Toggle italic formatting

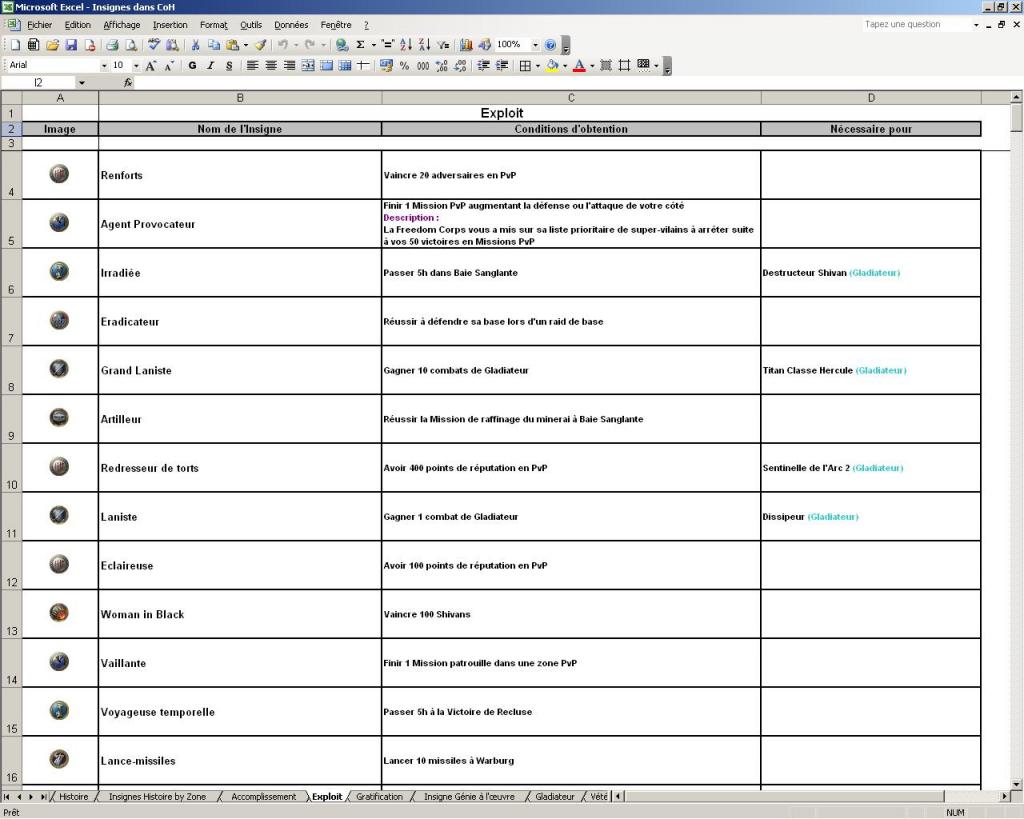[x=210, y=65]
